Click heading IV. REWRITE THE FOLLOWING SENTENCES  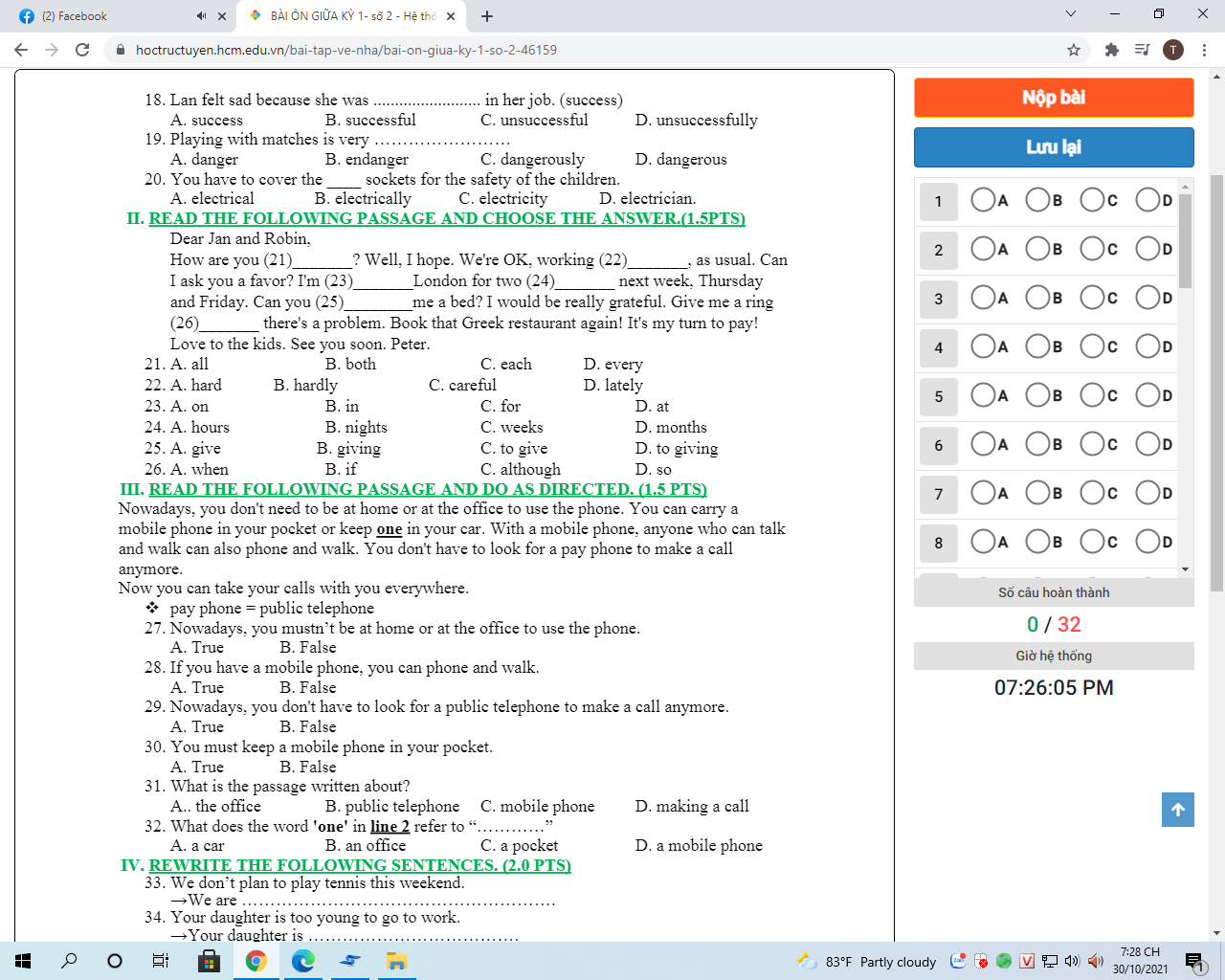click(x=345, y=865)
